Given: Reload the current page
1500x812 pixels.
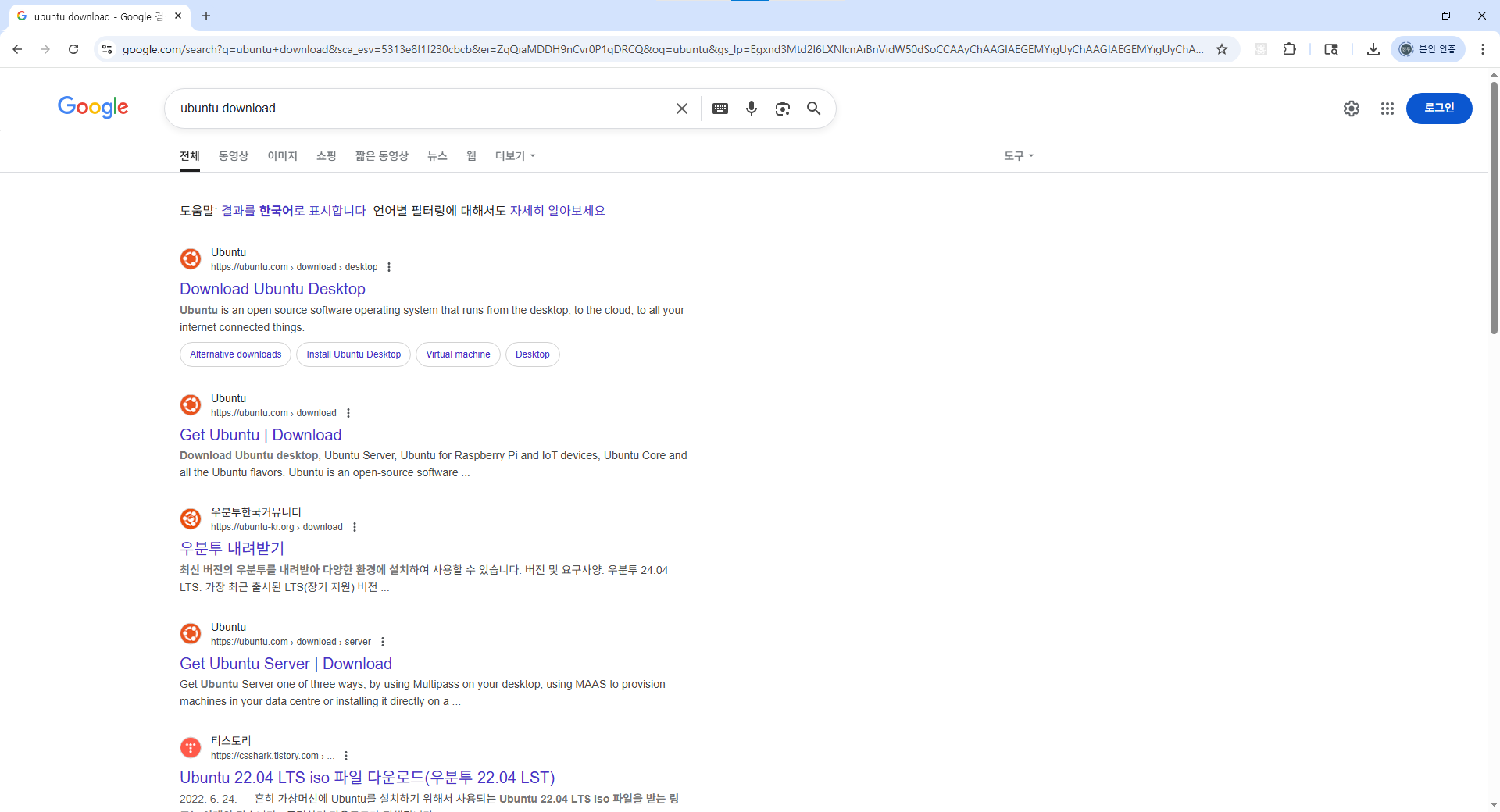Looking at the screenshot, I should [x=73, y=49].
